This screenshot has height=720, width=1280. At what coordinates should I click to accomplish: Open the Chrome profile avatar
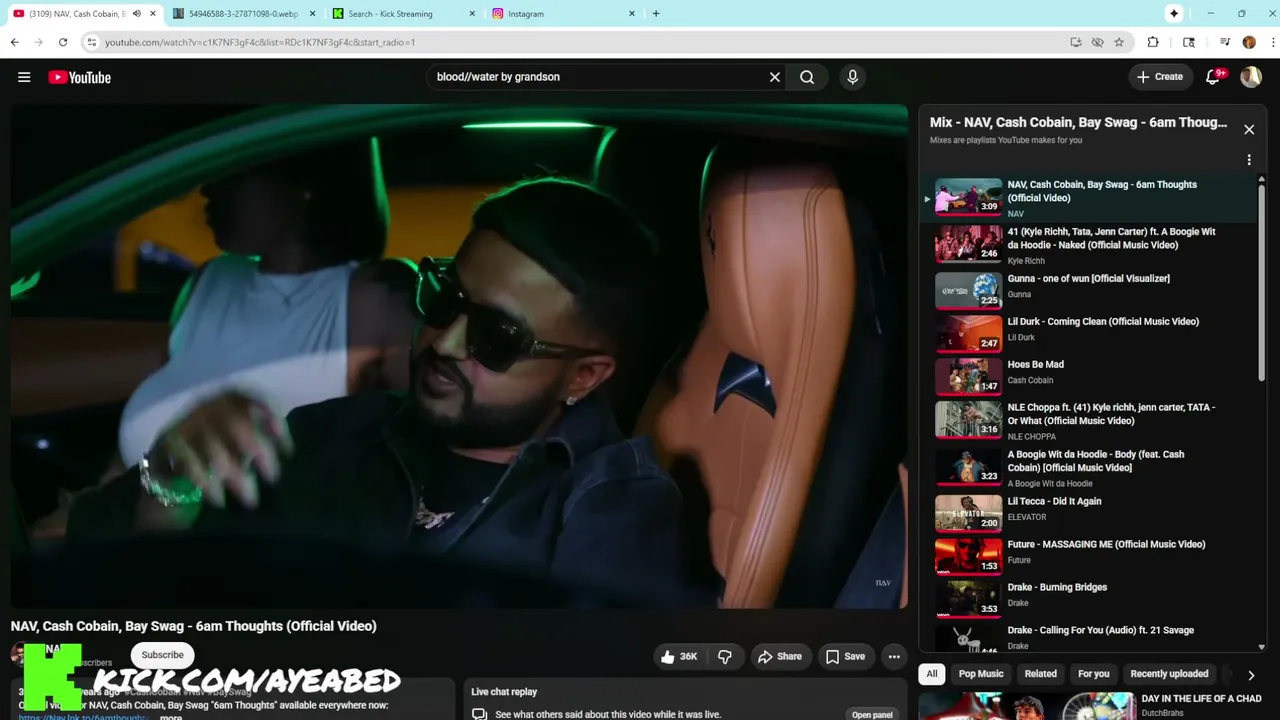click(x=1249, y=42)
